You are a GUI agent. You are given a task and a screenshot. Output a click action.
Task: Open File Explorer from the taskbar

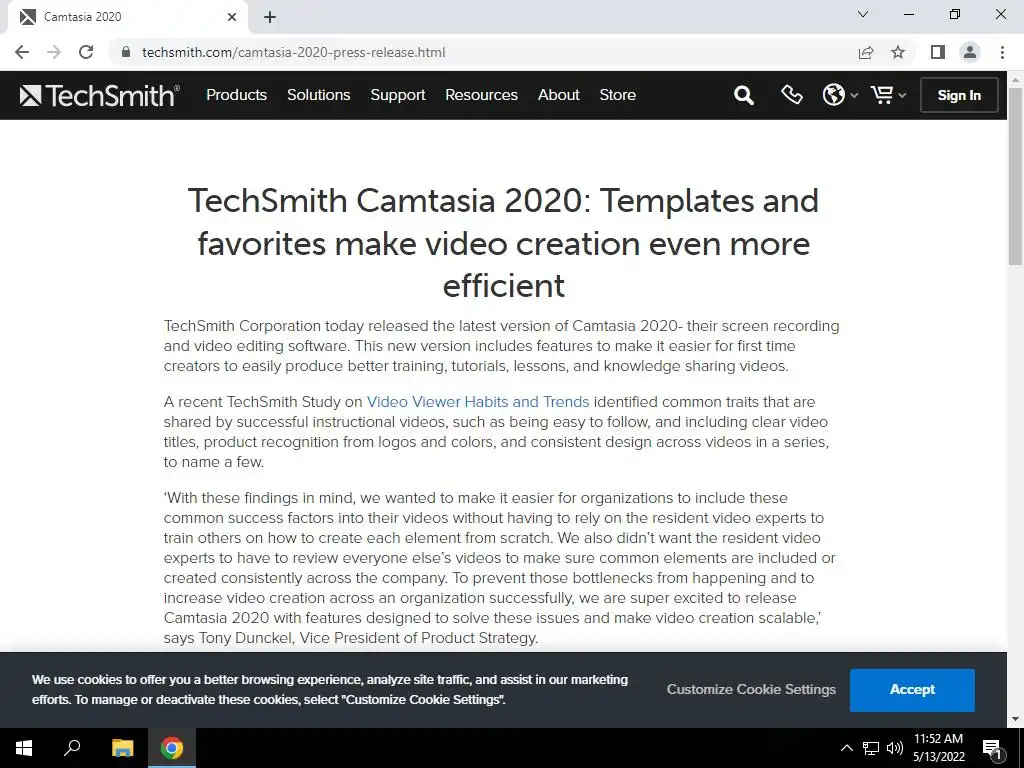pos(122,748)
